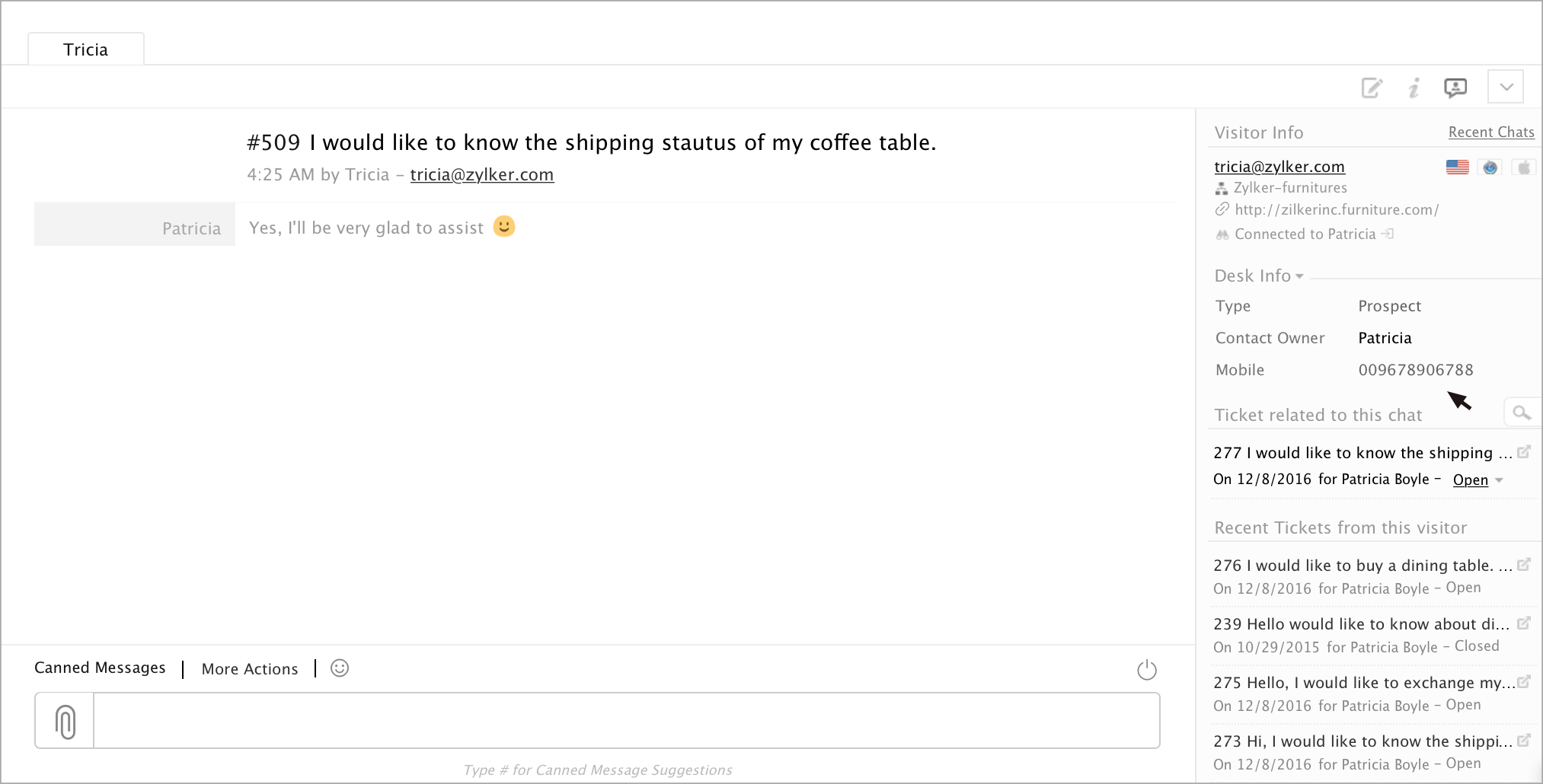Switch to the Tricia chat tab

click(86, 49)
